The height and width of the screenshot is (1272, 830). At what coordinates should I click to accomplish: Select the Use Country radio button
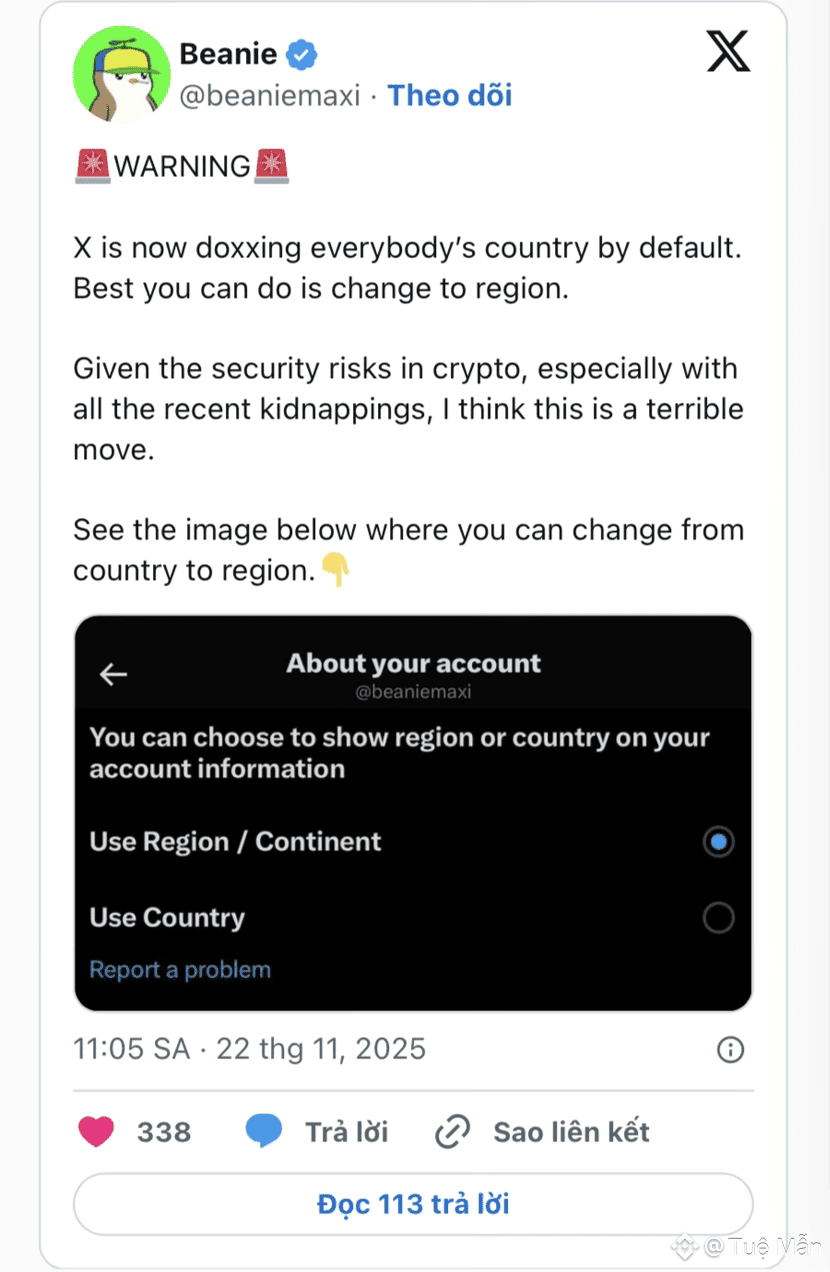[718, 918]
